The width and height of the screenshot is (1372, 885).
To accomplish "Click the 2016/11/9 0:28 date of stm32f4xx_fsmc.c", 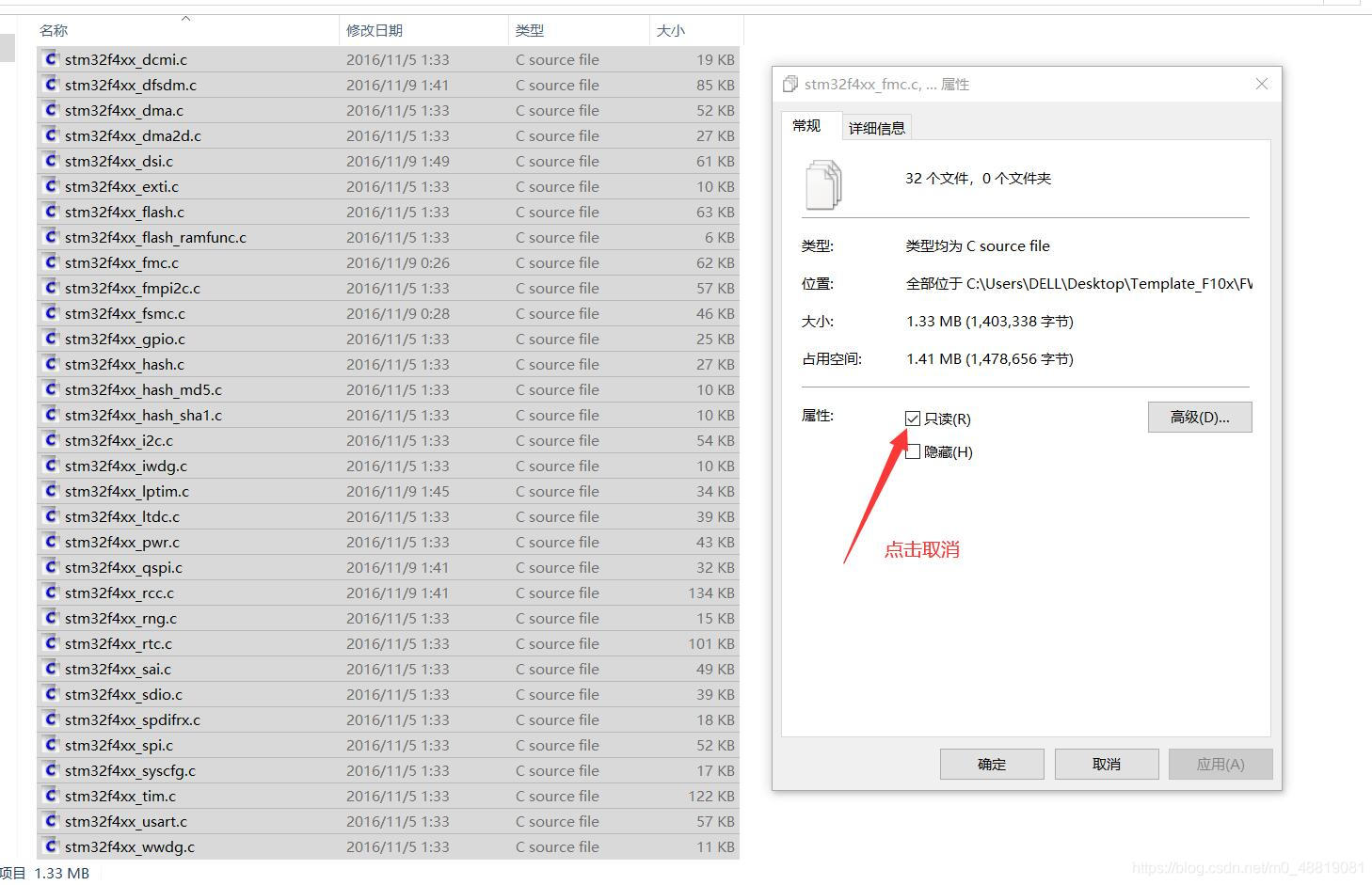I will [398, 313].
